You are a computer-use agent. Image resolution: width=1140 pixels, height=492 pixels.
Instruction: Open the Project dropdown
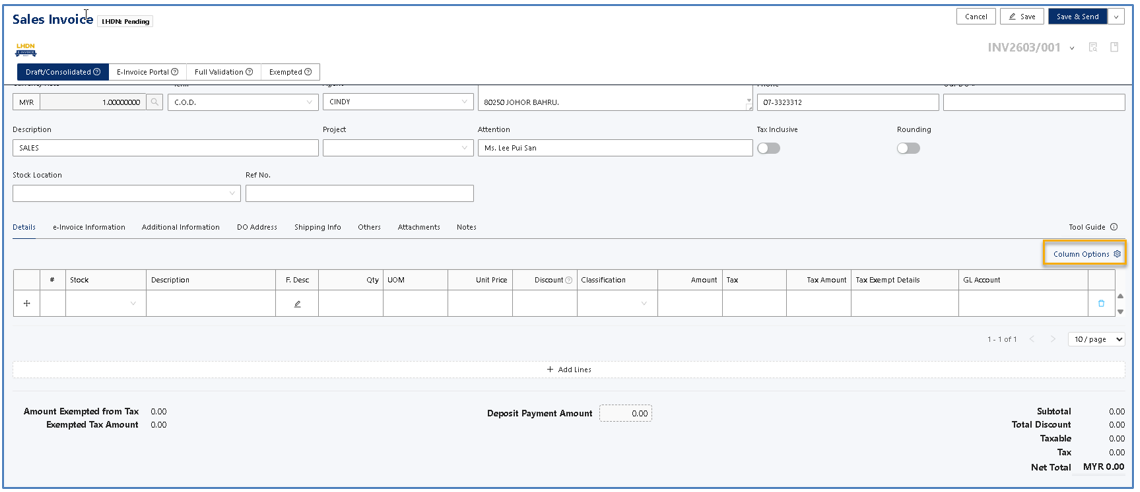point(397,148)
